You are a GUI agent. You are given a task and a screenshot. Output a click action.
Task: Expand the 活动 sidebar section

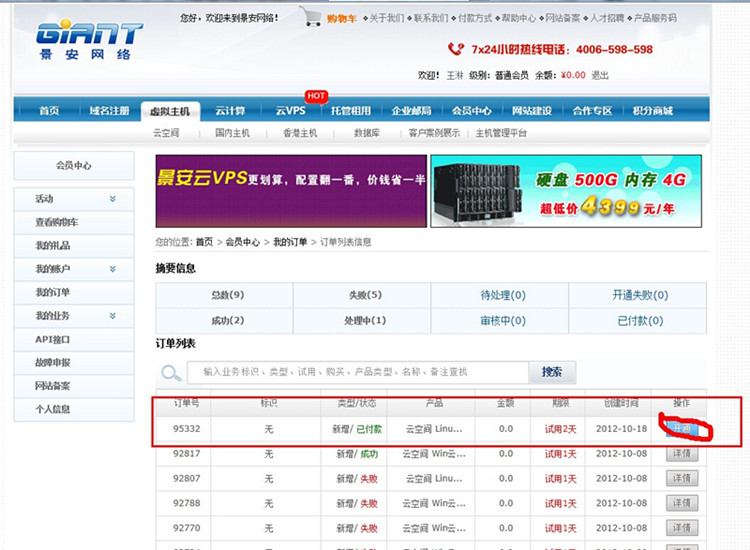point(112,199)
